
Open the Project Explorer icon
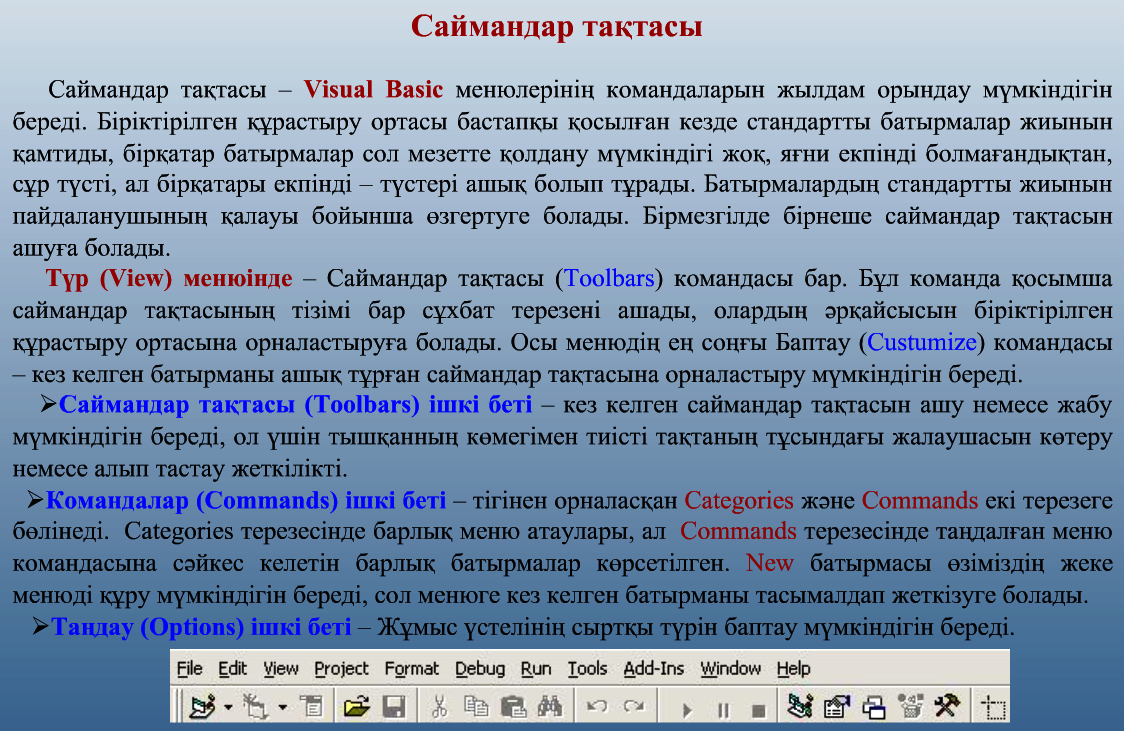pyautogui.click(x=800, y=707)
